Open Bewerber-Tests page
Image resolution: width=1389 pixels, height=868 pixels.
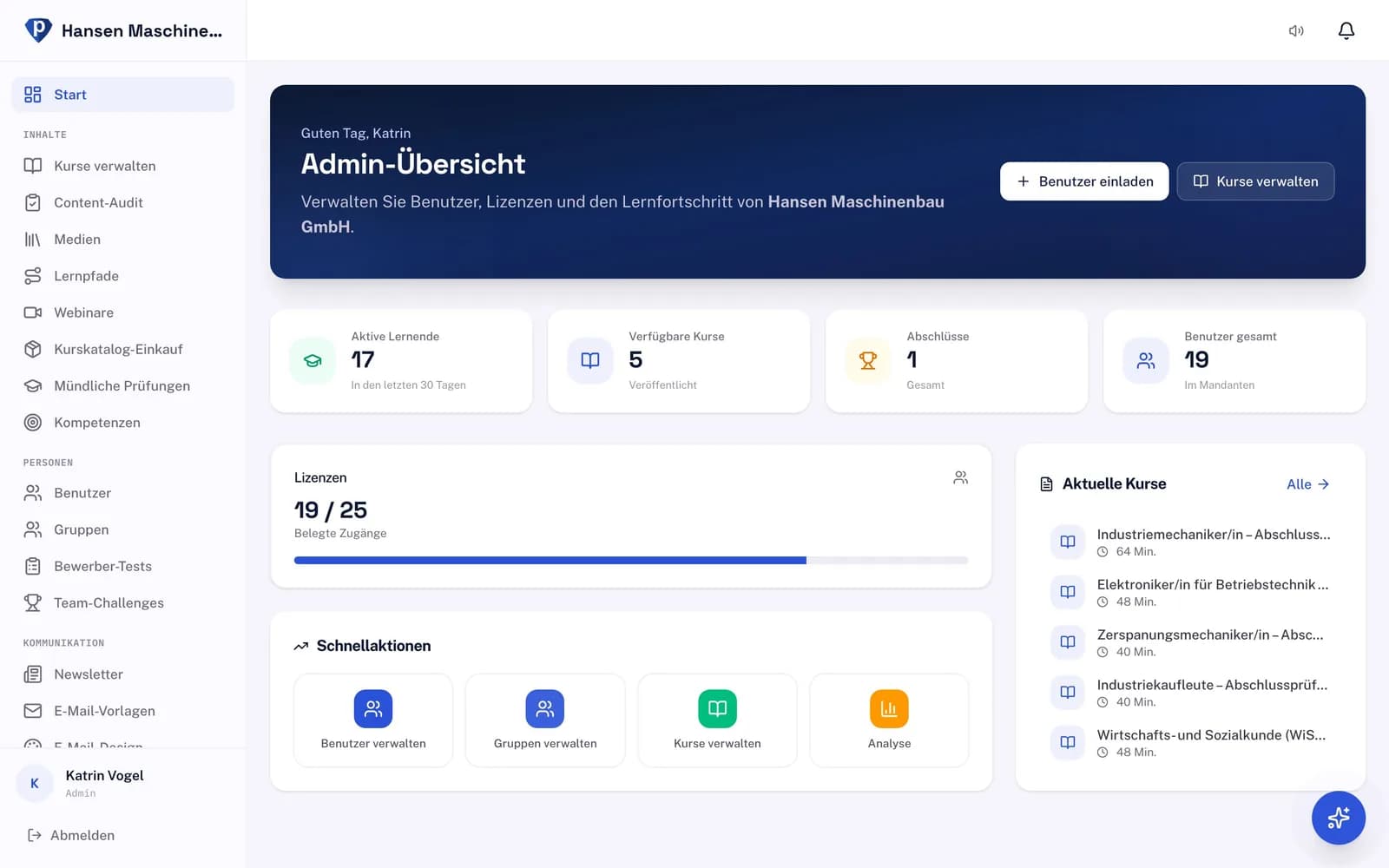click(x=123, y=566)
